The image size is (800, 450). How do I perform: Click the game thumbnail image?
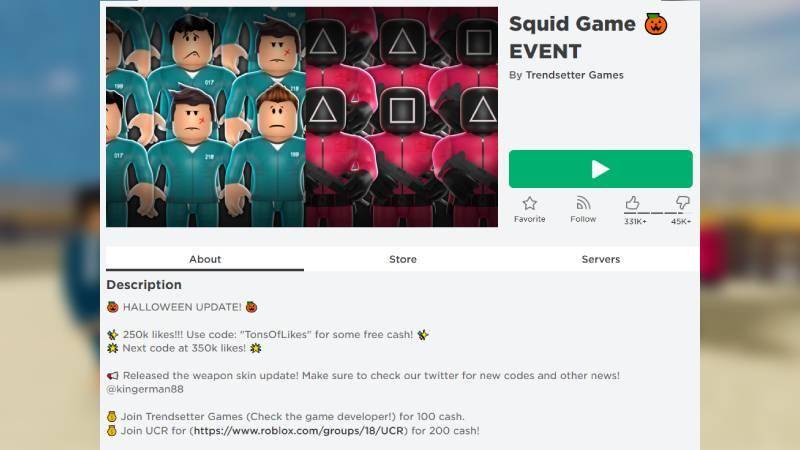click(302, 117)
